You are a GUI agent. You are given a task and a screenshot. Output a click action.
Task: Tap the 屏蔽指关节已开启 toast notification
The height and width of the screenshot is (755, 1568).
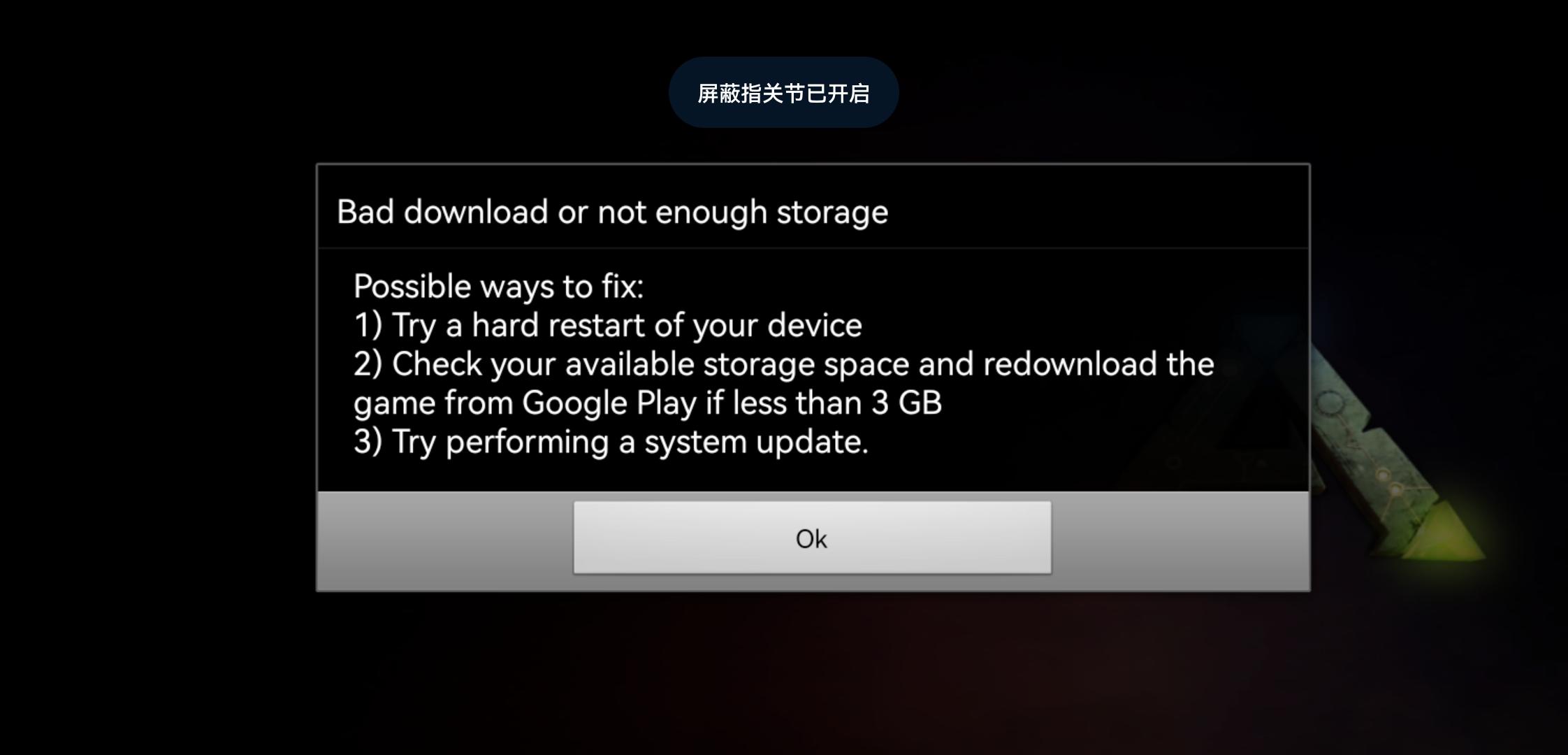click(x=783, y=92)
